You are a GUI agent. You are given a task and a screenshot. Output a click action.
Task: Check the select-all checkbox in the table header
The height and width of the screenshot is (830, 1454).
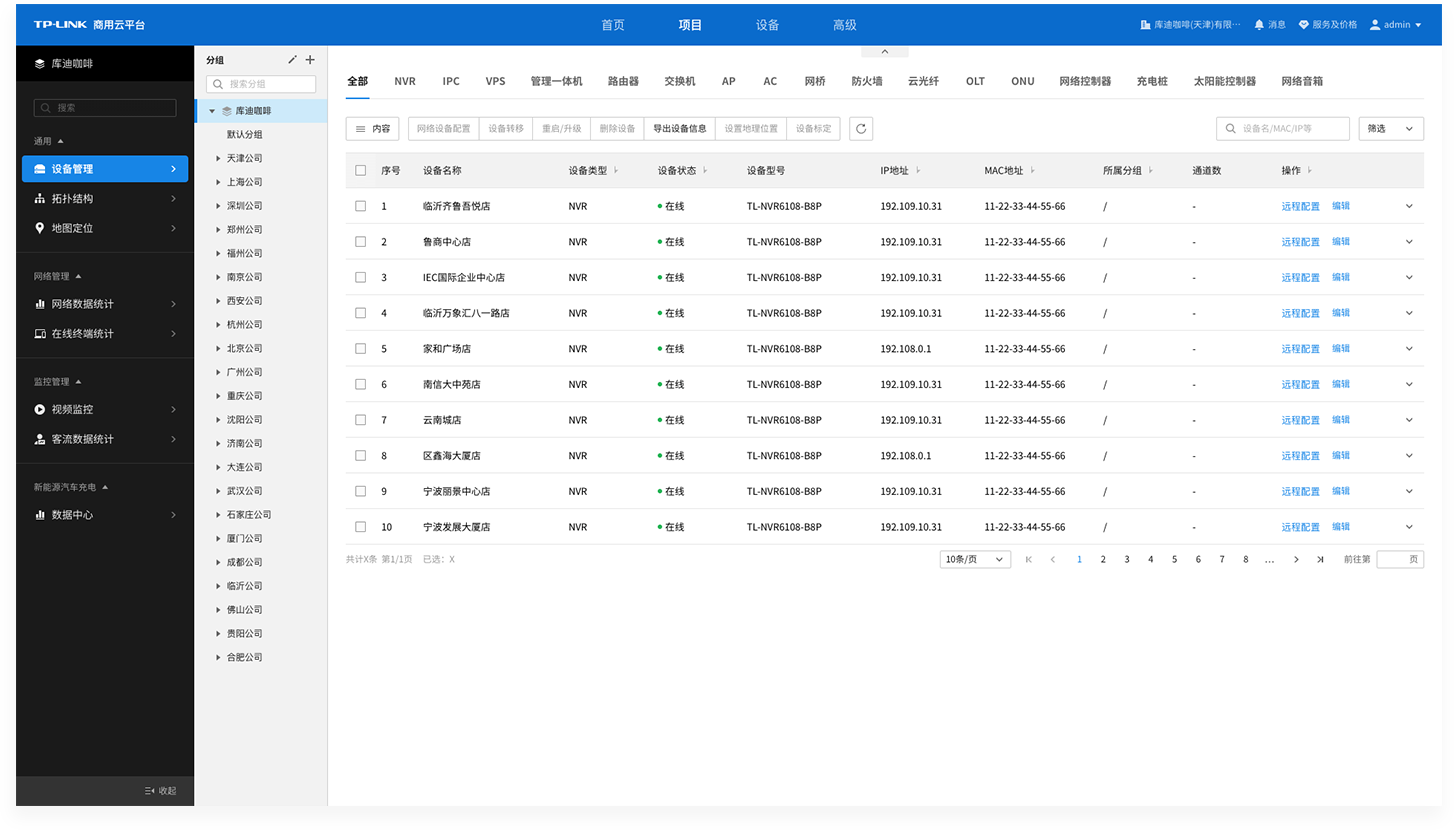coord(360,170)
